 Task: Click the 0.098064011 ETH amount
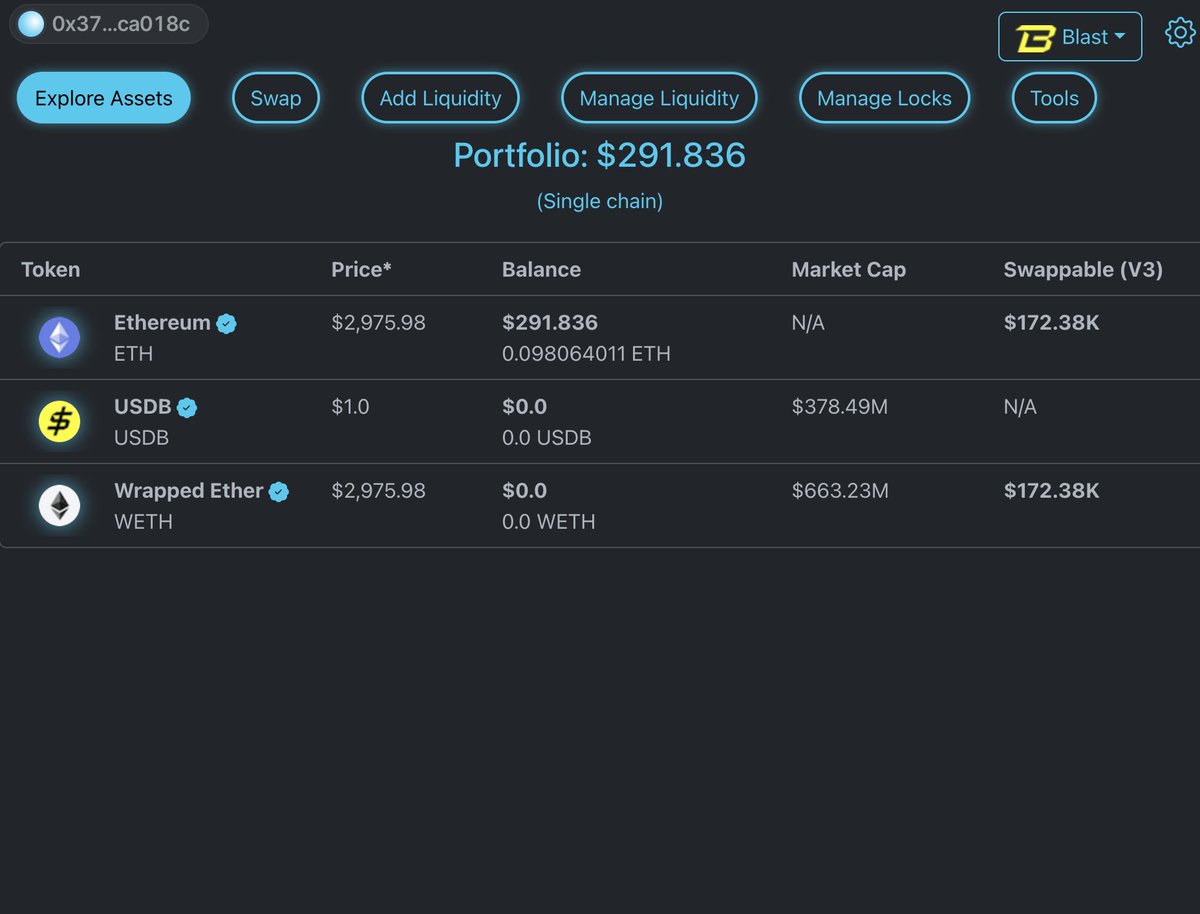pos(586,354)
